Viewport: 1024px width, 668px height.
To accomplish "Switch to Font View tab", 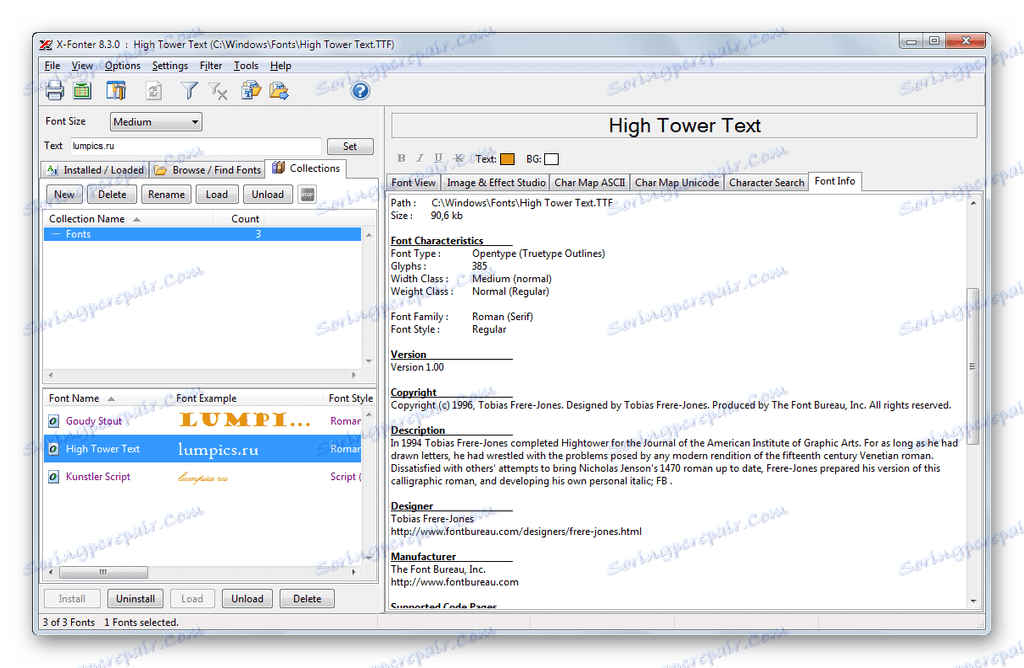I will (413, 183).
